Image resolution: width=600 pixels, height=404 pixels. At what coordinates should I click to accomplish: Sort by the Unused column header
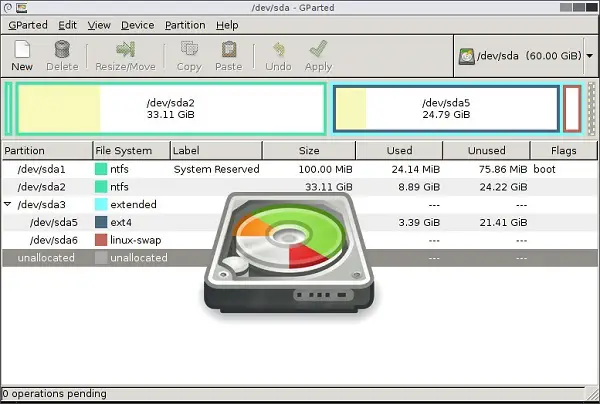[x=487, y=150]
